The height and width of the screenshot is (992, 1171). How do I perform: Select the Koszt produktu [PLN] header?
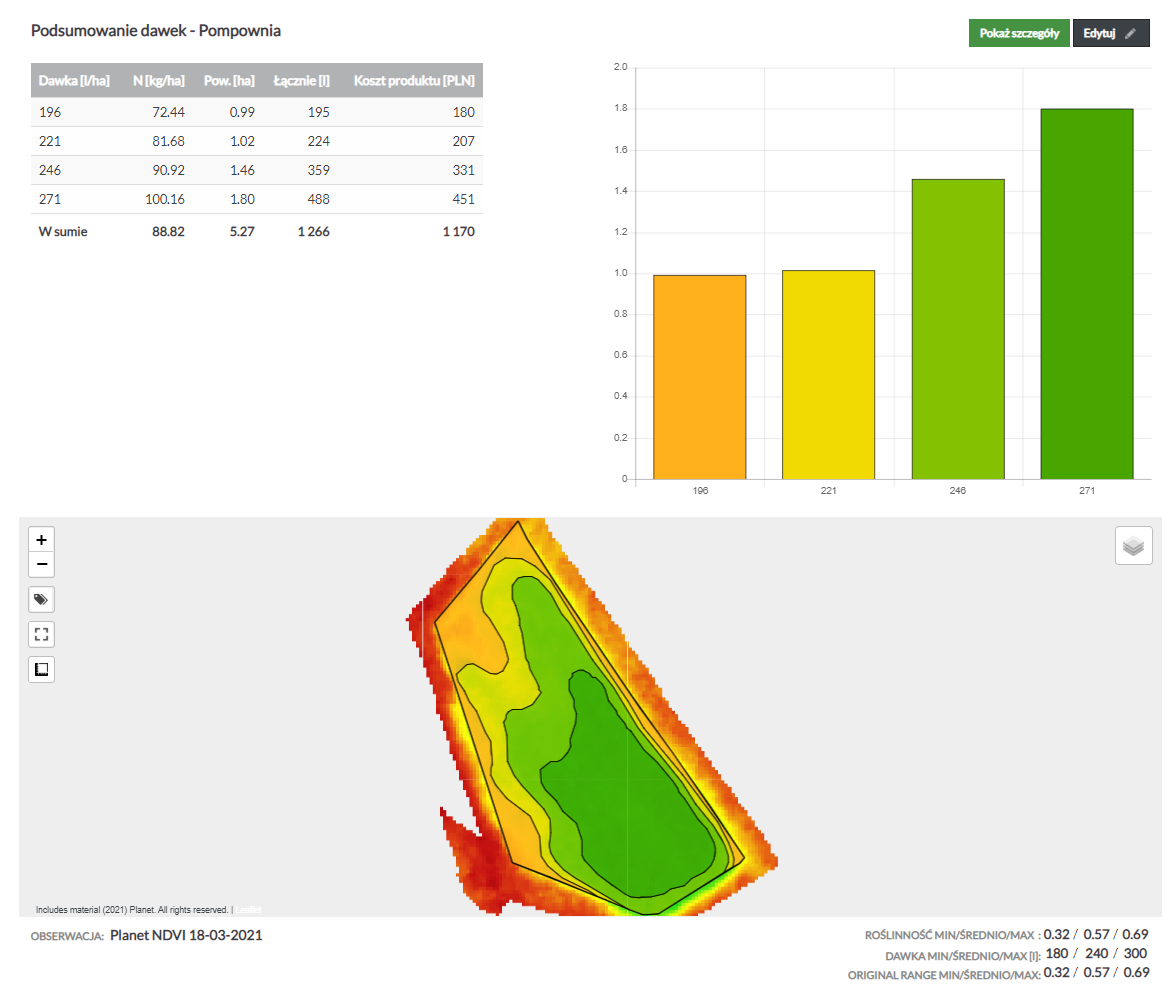(414, 80)
